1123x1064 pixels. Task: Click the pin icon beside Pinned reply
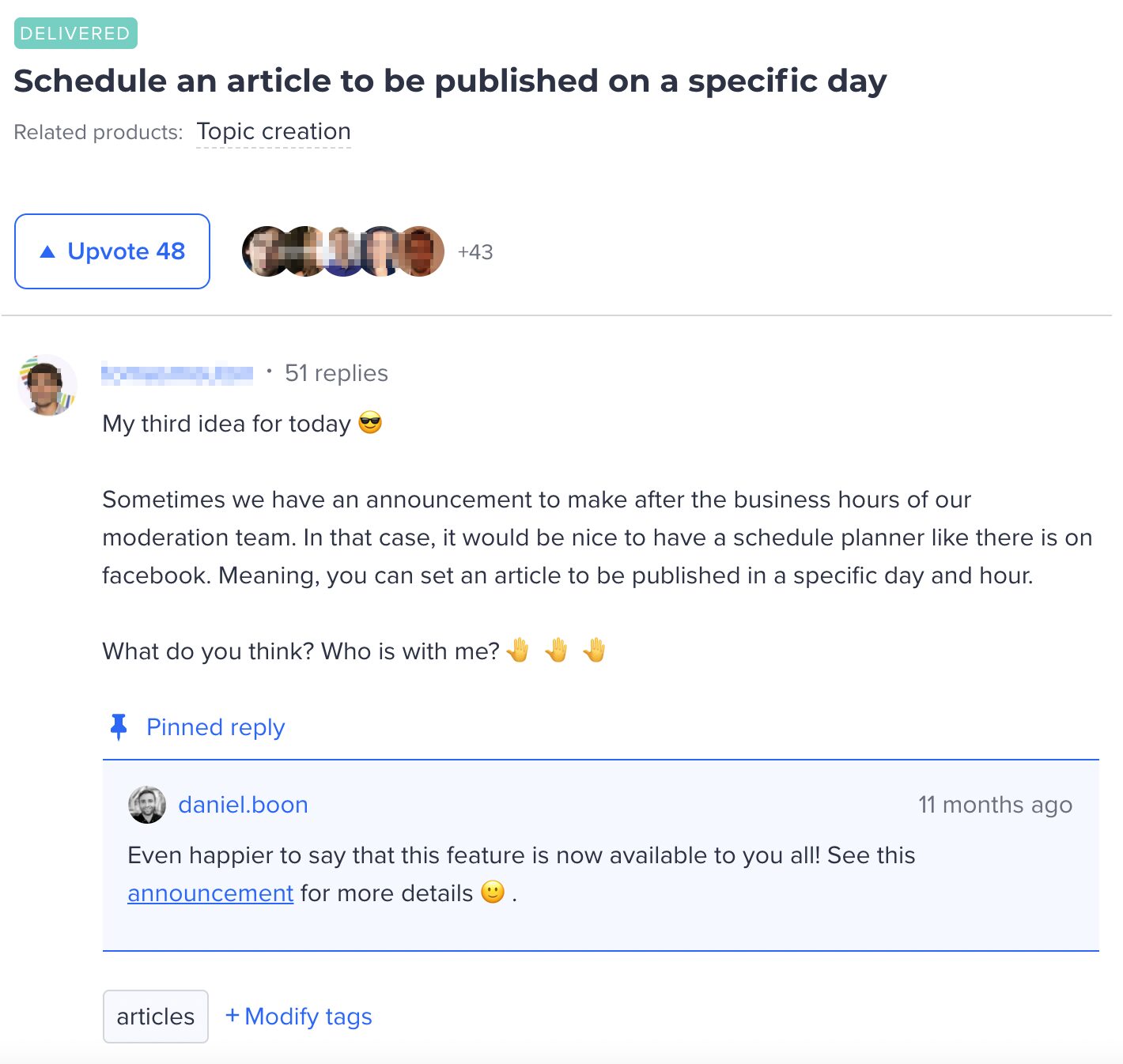point(119,726)
